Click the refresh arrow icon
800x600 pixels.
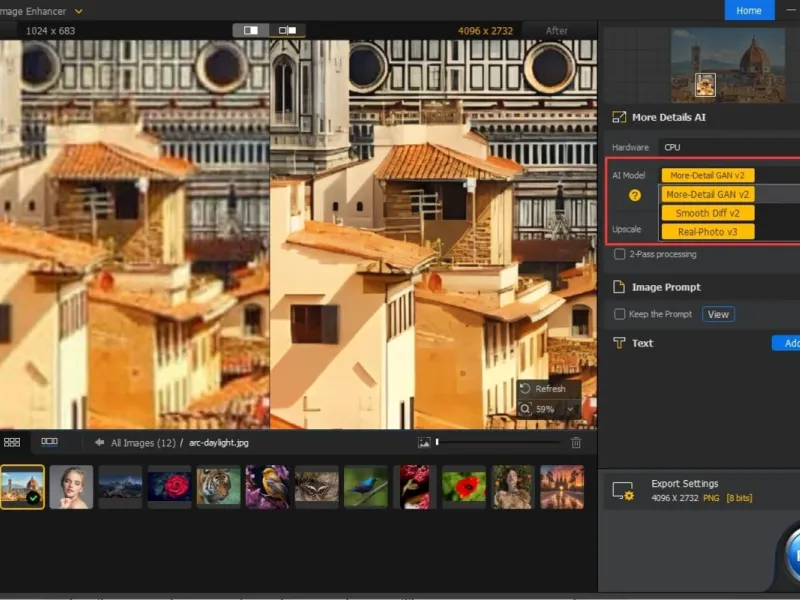coord(525,389)
